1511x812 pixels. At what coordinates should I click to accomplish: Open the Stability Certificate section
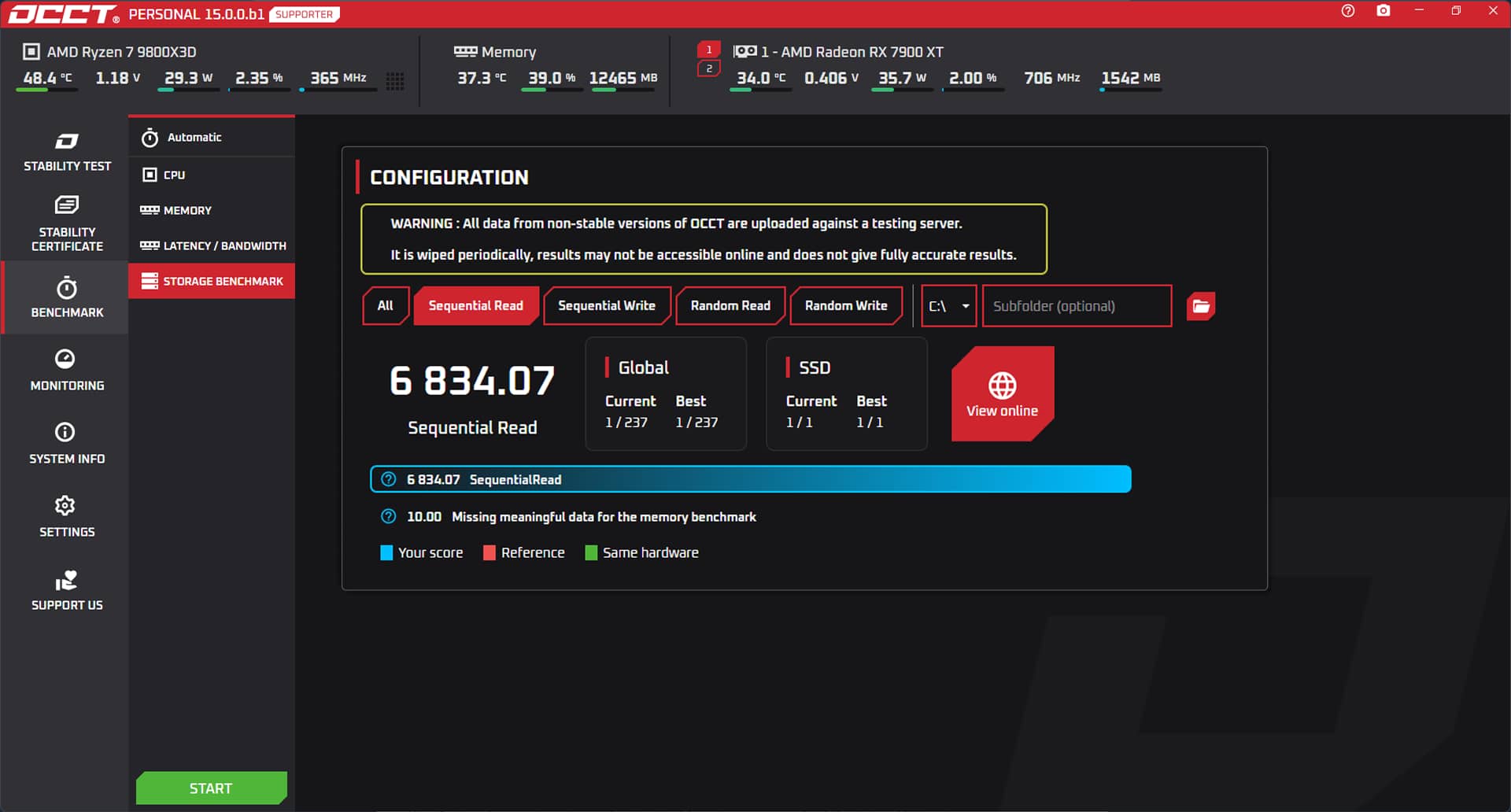pyautogui.click(x=67, y=224)
